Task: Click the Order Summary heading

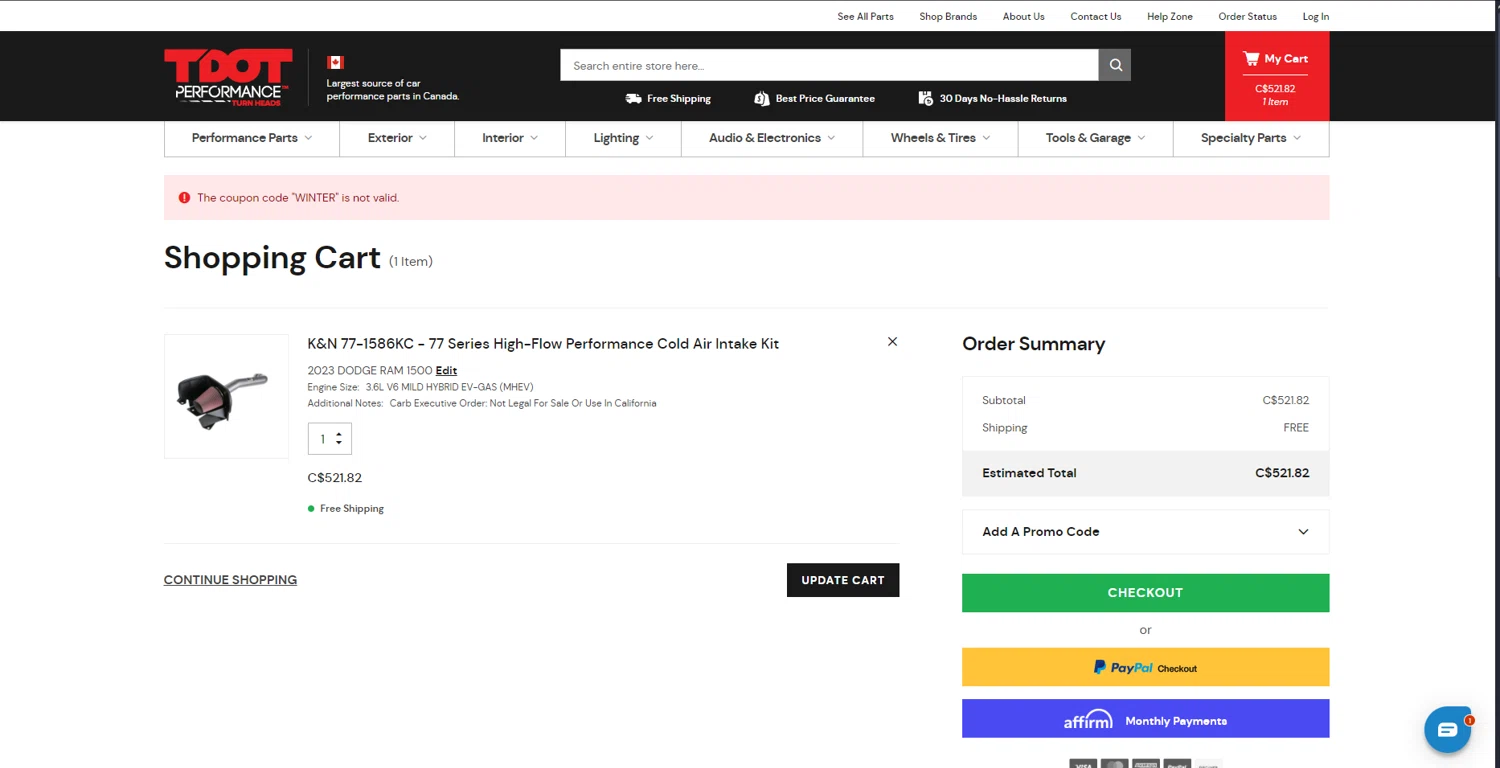Action: (x=1033, y=344)
